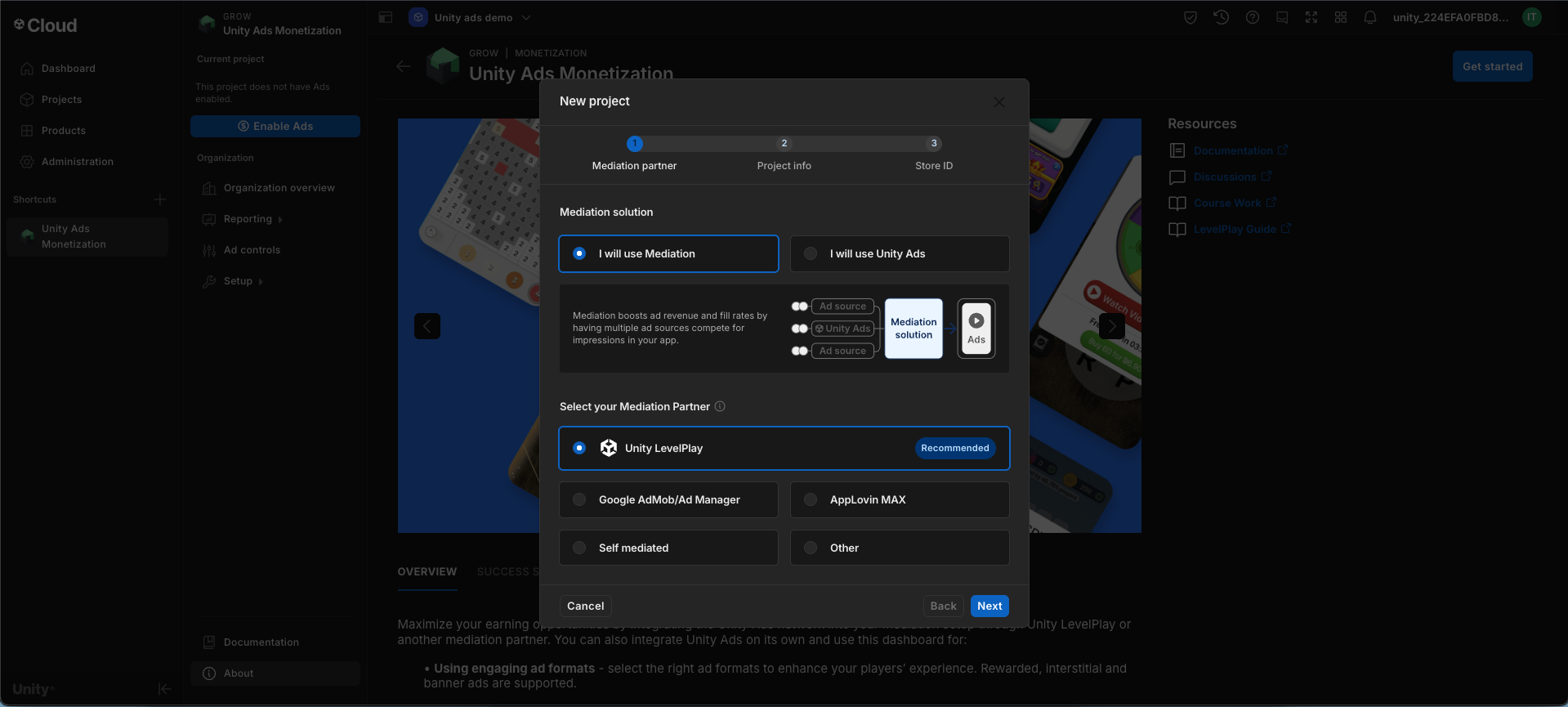Viewport: 1568px width, 707px height.
Task: Switch to the Overview tab
Action: coord(427,572)
